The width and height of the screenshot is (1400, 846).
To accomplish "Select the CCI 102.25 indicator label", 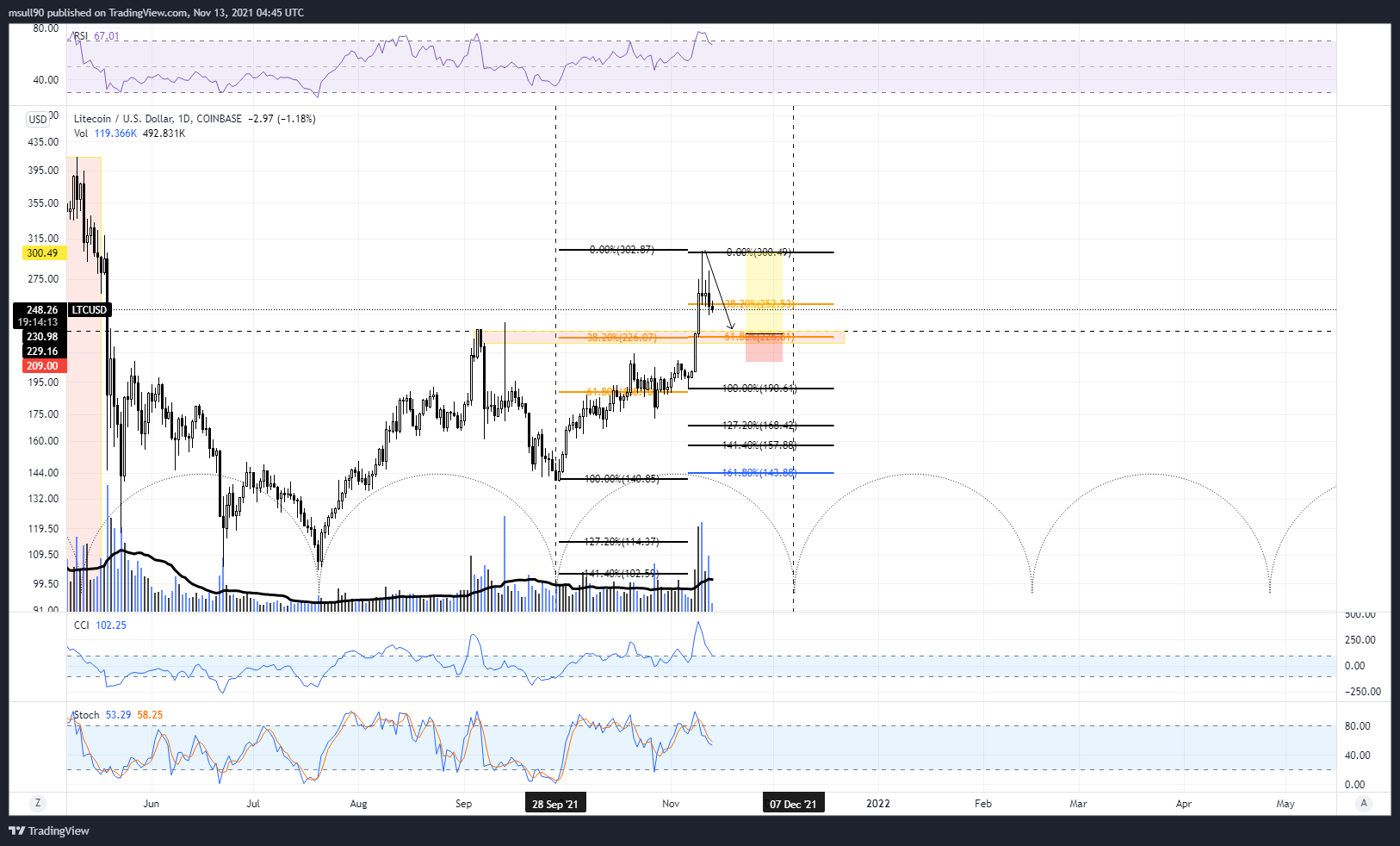I will (x=100, y=625).
